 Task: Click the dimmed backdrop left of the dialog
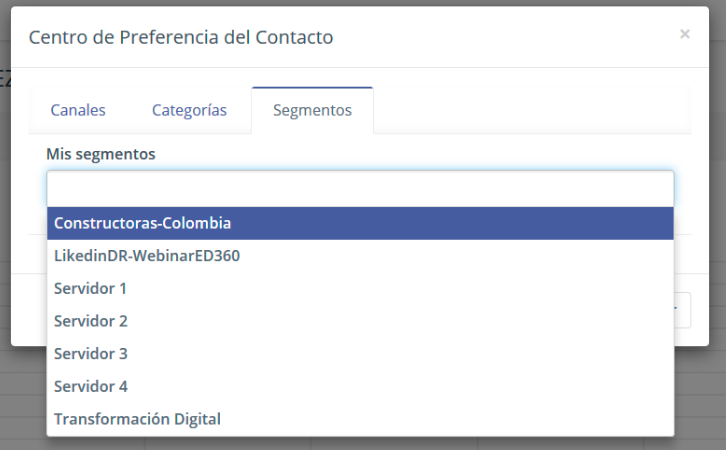[5, 200]
